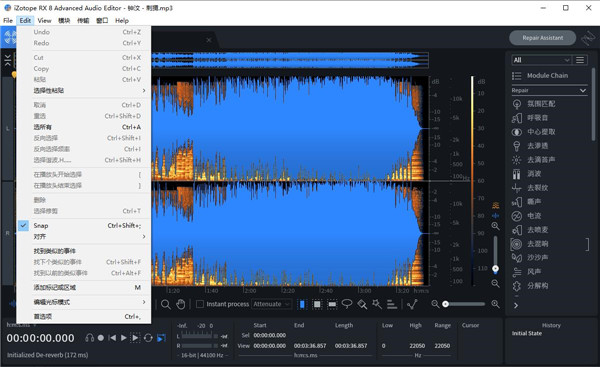This screenshot has height=367, width=600.
Task: Choose 找到类似的事件 from Edit menu
Action: tap(84, 251)
